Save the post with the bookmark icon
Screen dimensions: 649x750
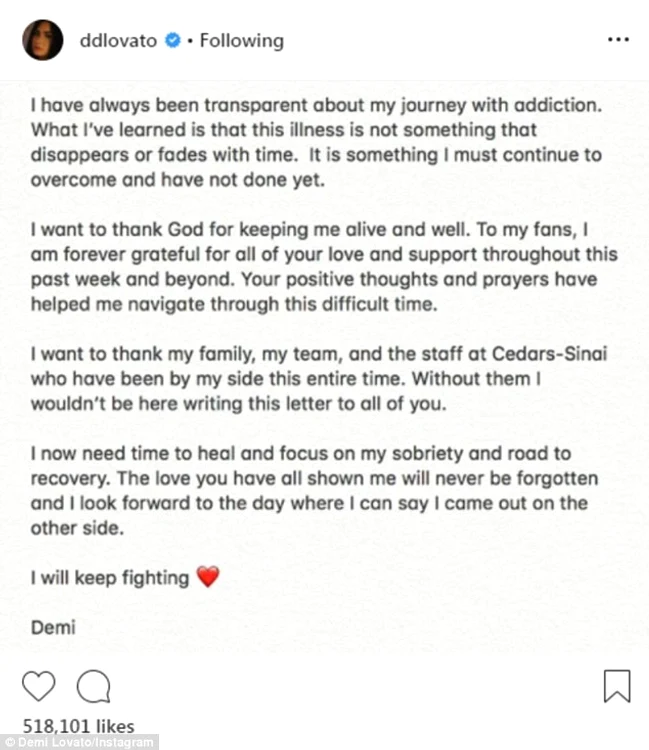pos(616,686)
